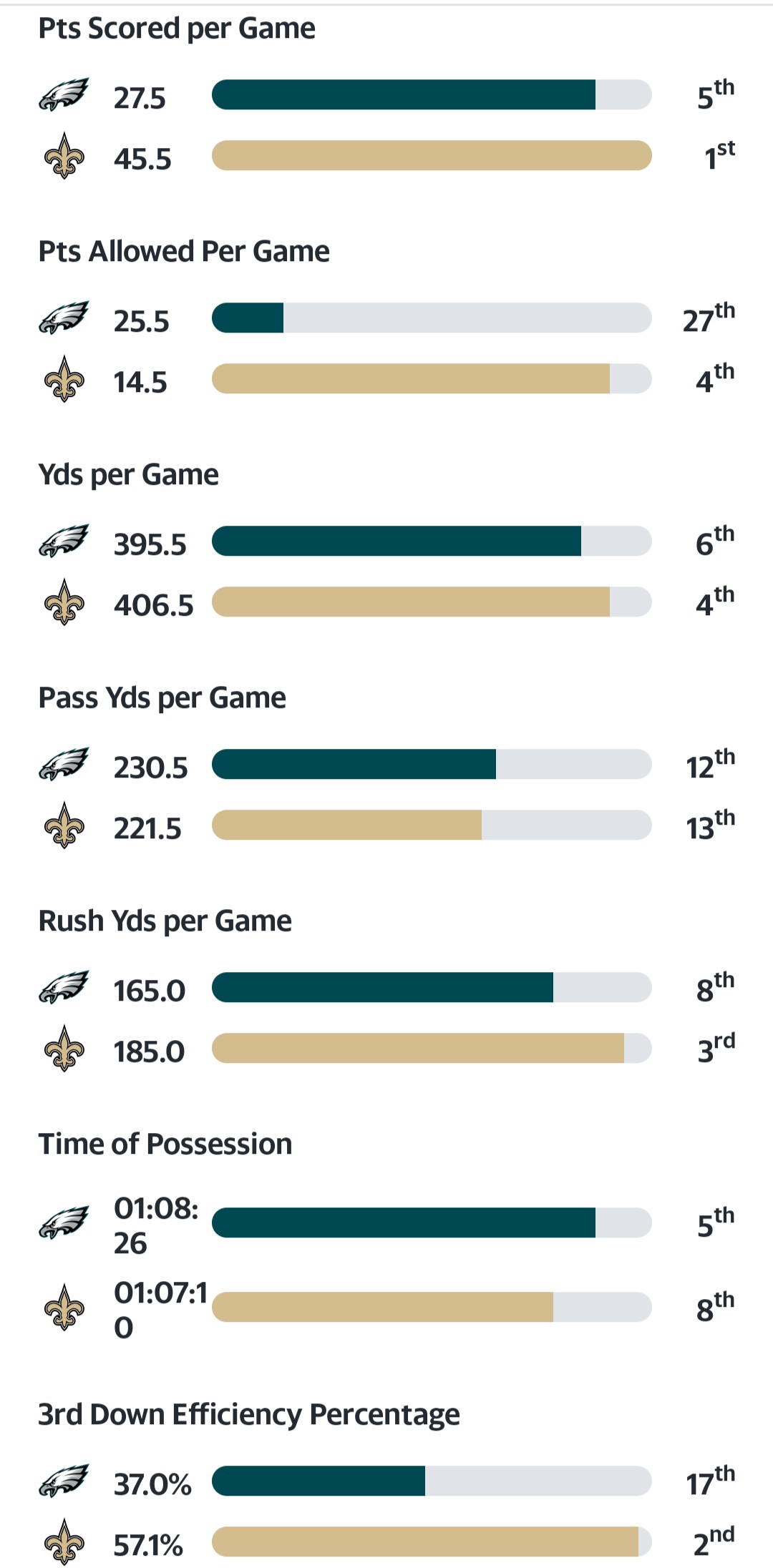This screenshot has width=773, height=1568.
Task: Tap the Saints 185.0 rush yards value
Action: pyautogui.click(x=149, y=1052)
